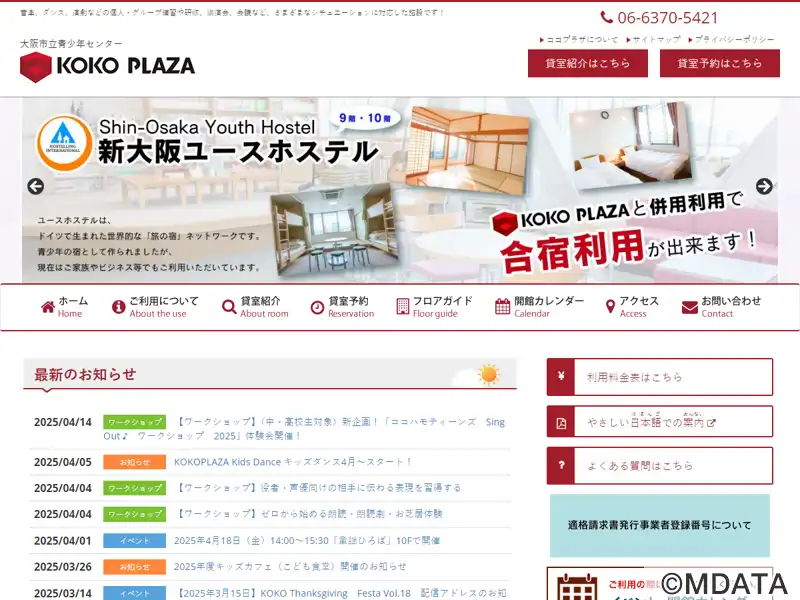Open ご利用について About the use menu

(155, 307)
